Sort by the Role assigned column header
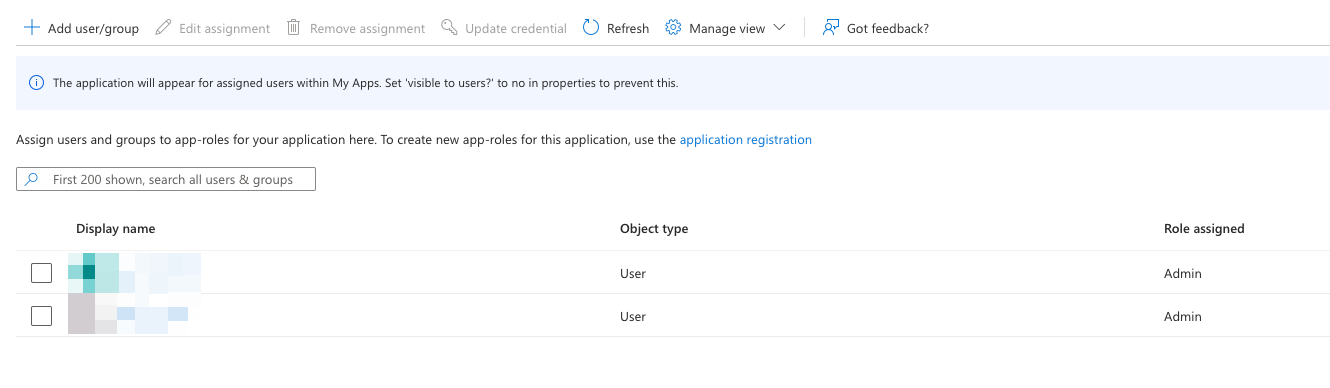Screen dimensions: 1330x388 pos(1204,229)
